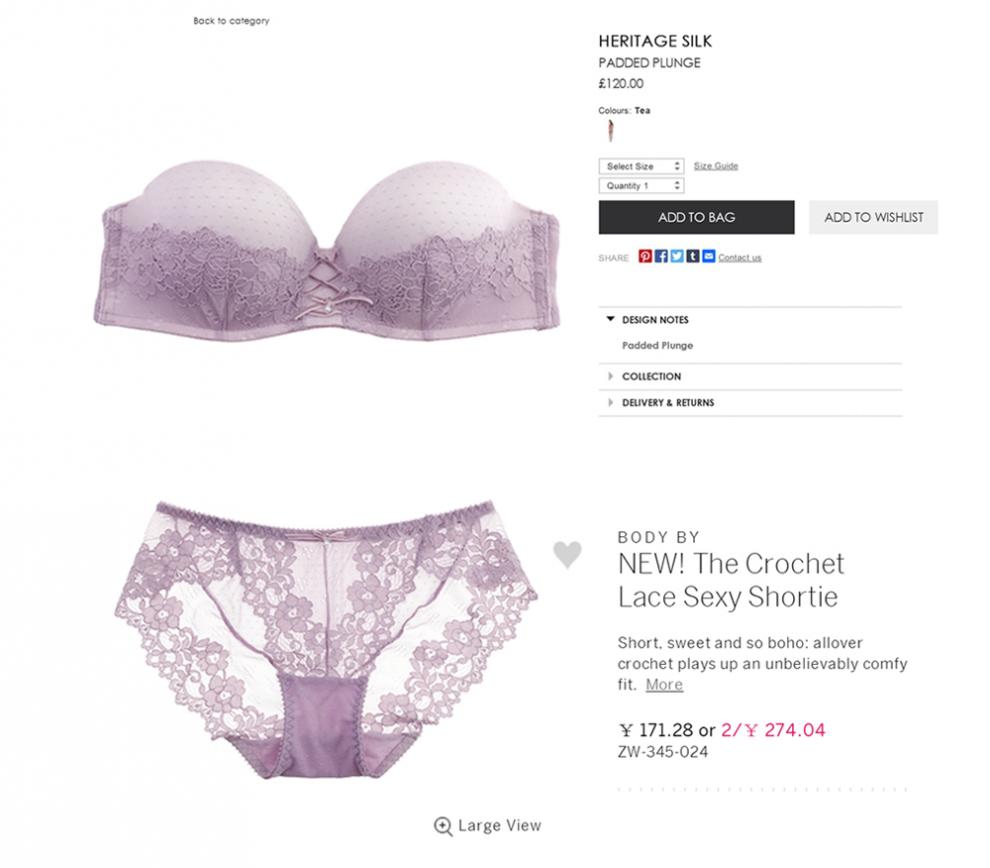Share the product on Facebook
Image resolution: width=990 pixels, height=868 pixels.
coord(661,256)
